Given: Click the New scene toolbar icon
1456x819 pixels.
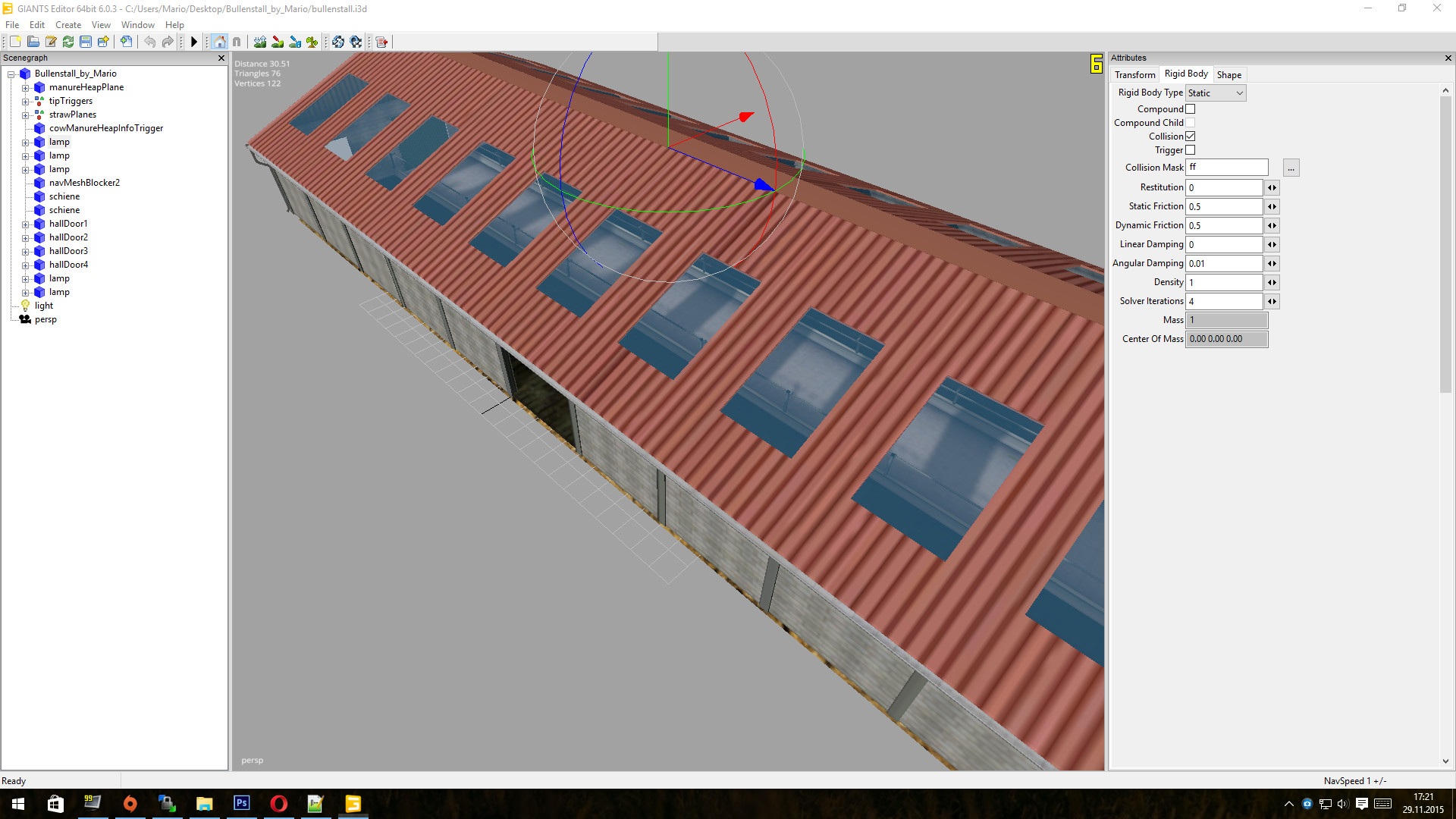Looking at the screenshot, I should click(15, 42).
